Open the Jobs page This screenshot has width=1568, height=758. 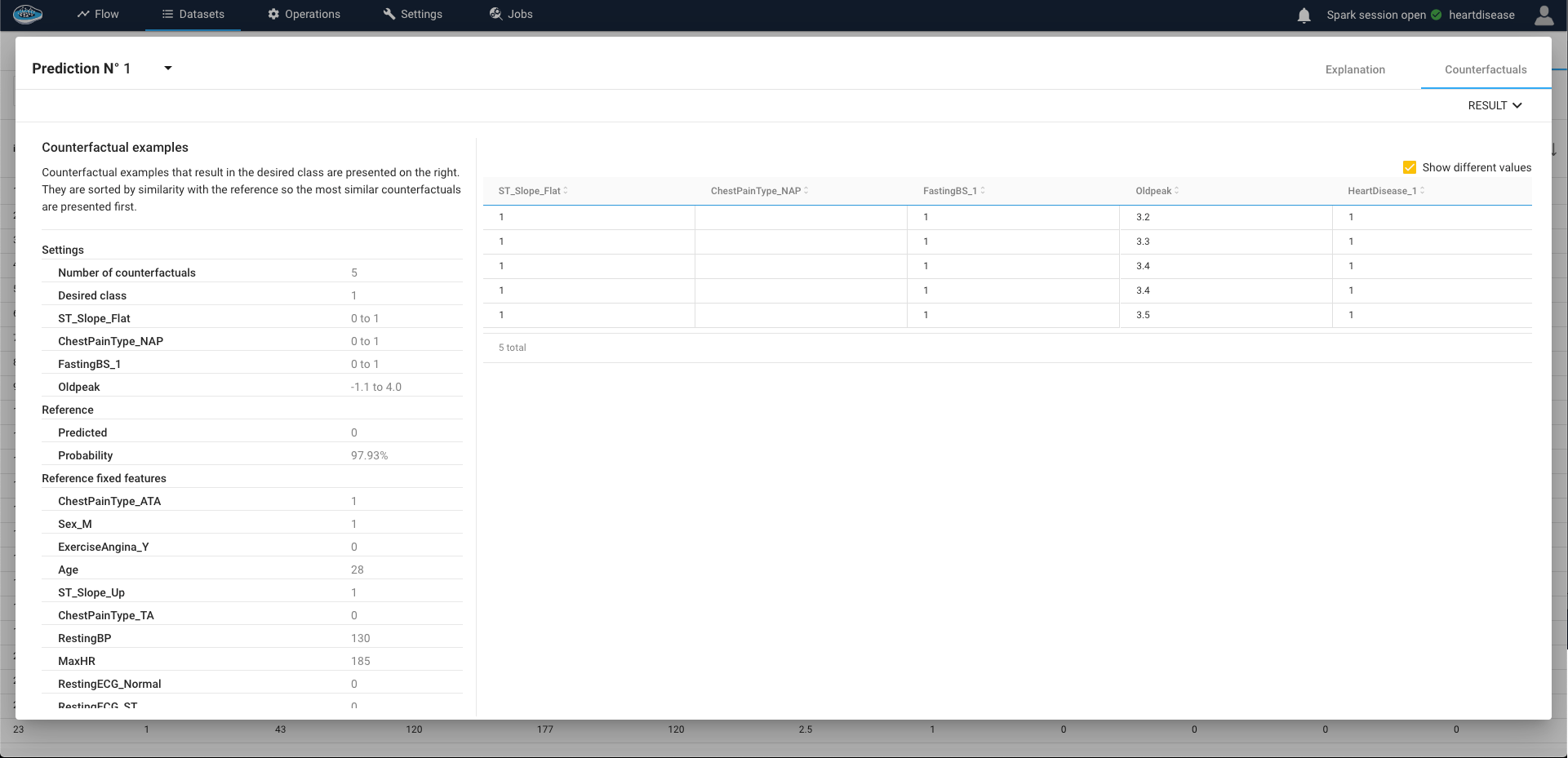pyautogui.click(x=511, y=15)
